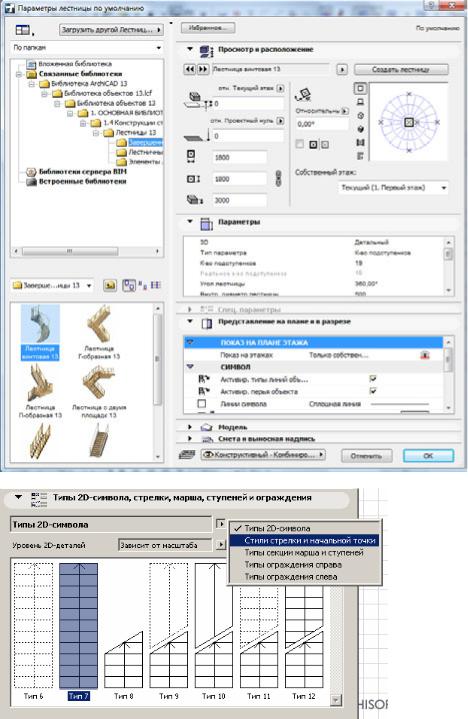
Task: Click library view mode icon top left
Action: pos(23,30)
